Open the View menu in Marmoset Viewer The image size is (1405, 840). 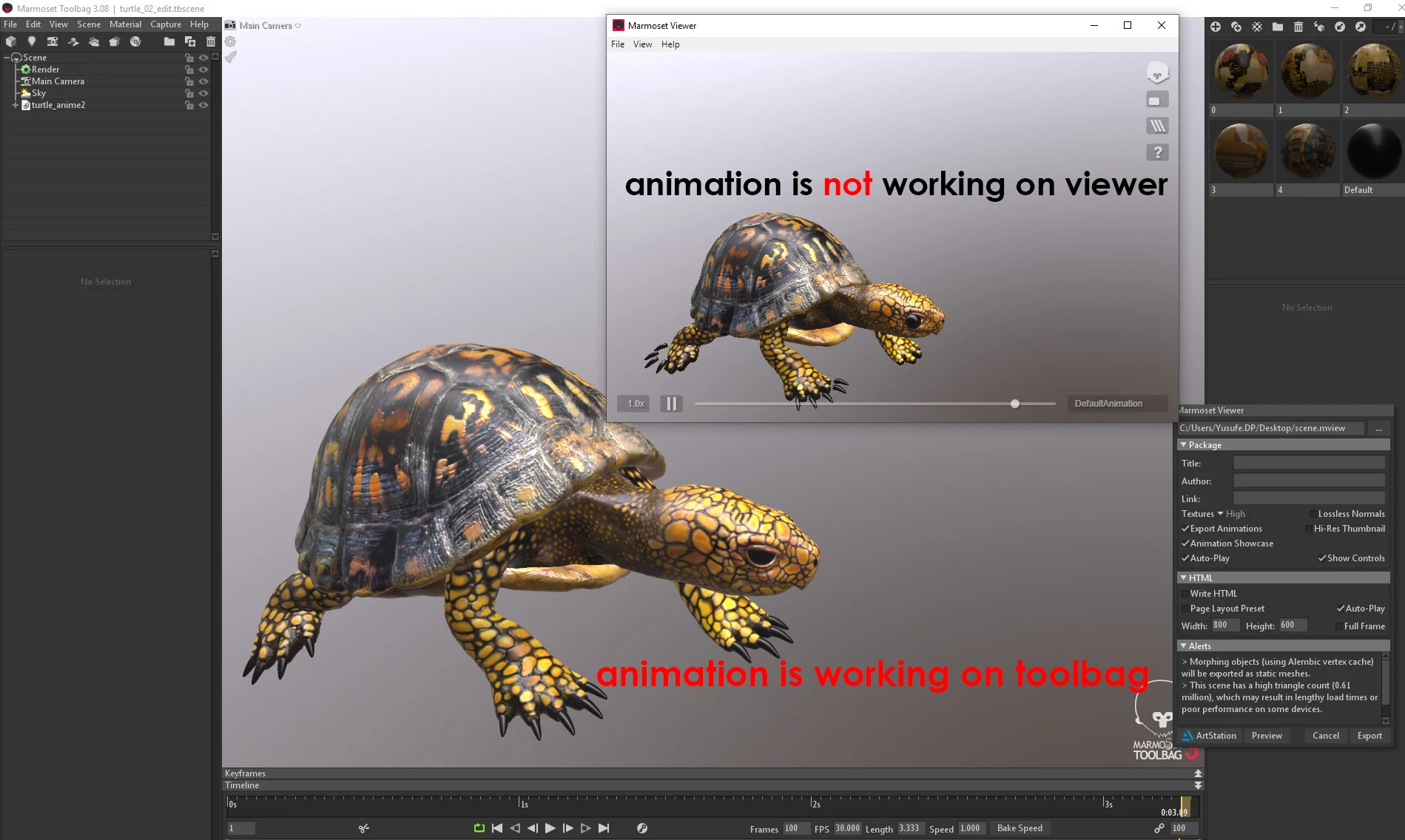click(642, 44)
